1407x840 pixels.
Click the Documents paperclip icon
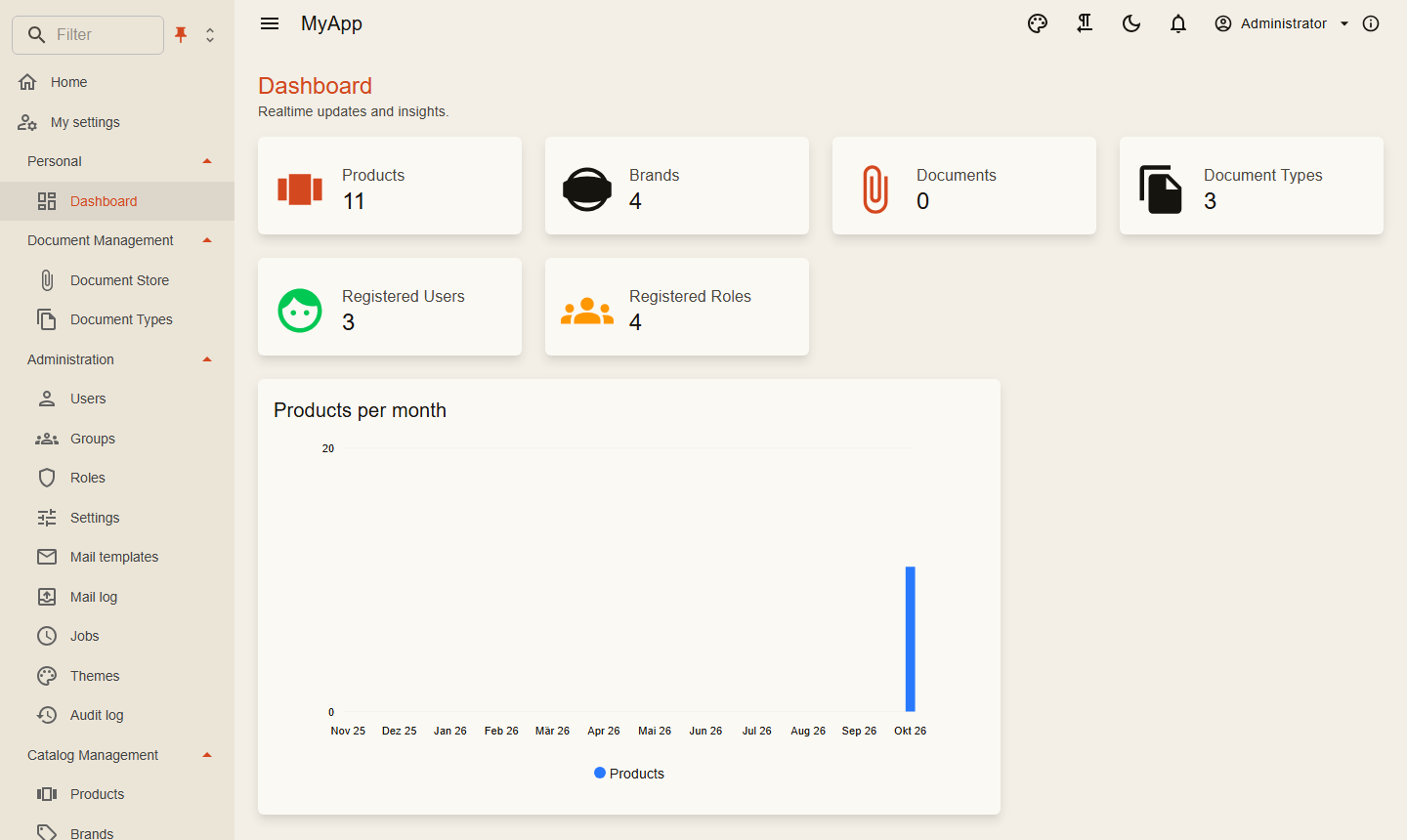(x=875, y=189)
